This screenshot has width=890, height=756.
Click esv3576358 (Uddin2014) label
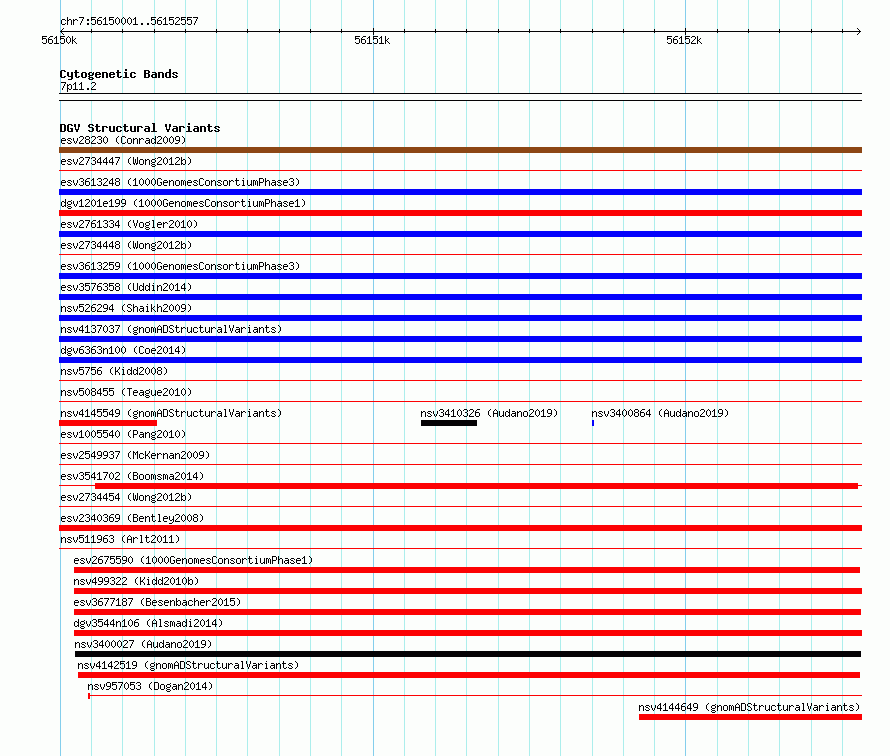tap(126, 287)
